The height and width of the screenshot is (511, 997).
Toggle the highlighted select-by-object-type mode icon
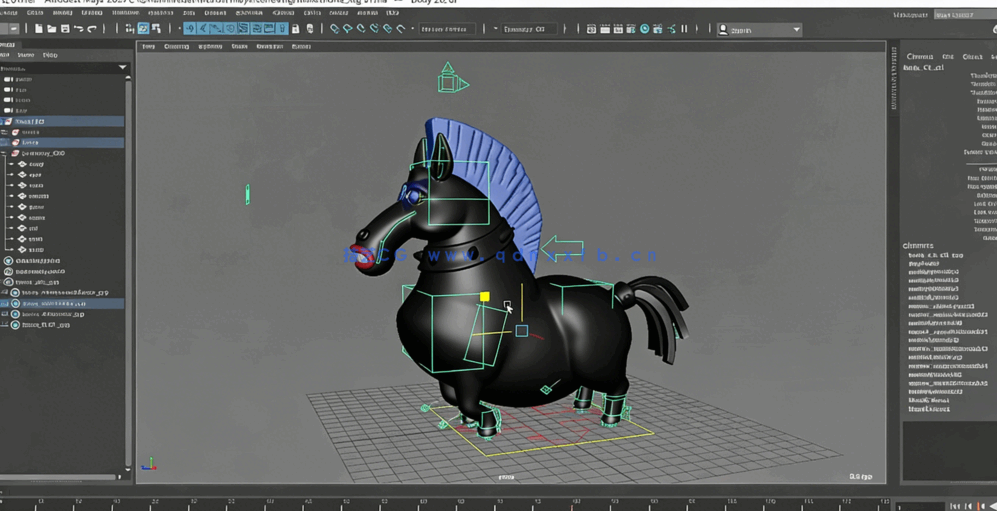pos(143,29)
